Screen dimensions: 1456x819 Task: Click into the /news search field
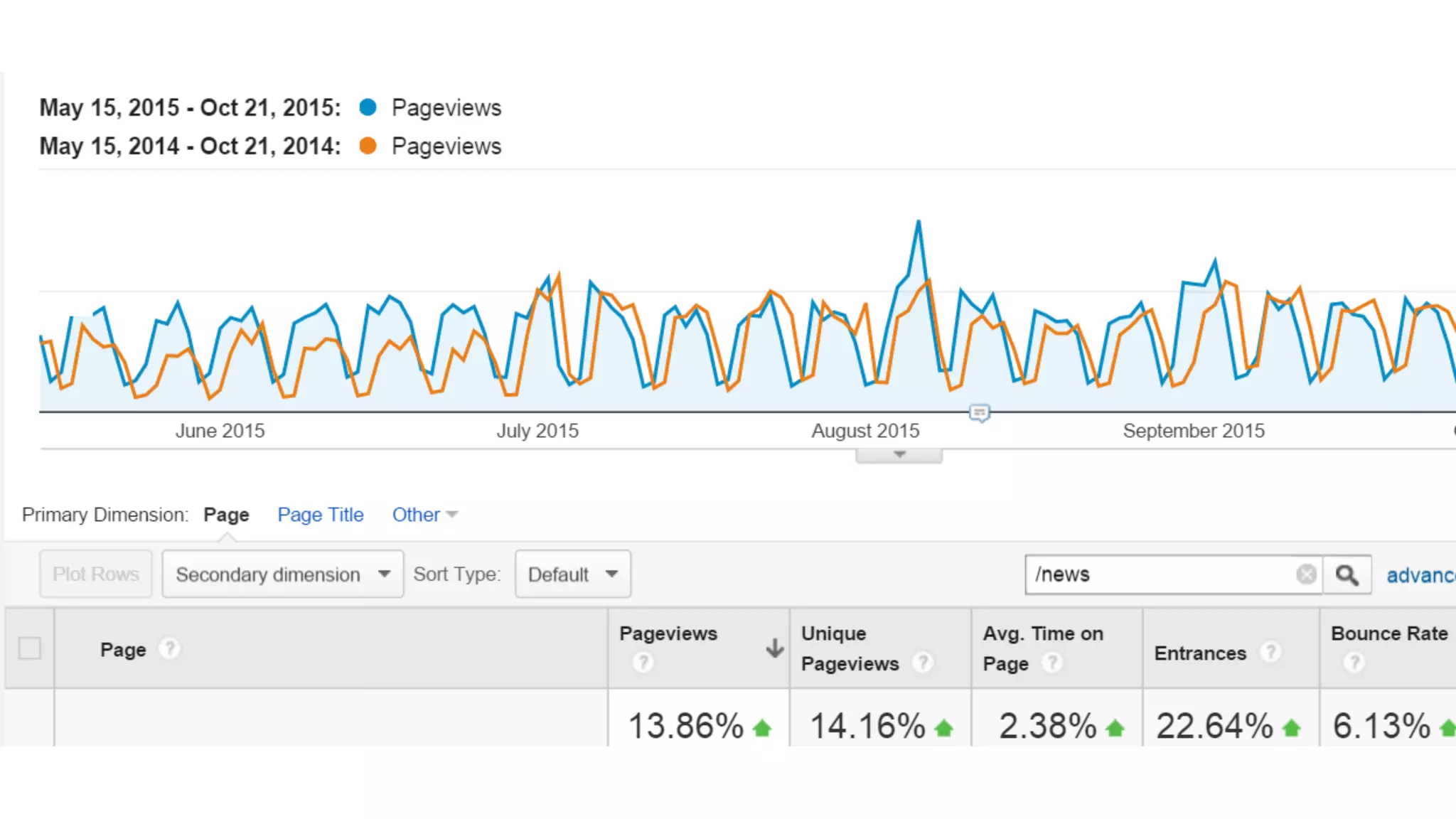pyautogui.click(x=1159, y=574)
